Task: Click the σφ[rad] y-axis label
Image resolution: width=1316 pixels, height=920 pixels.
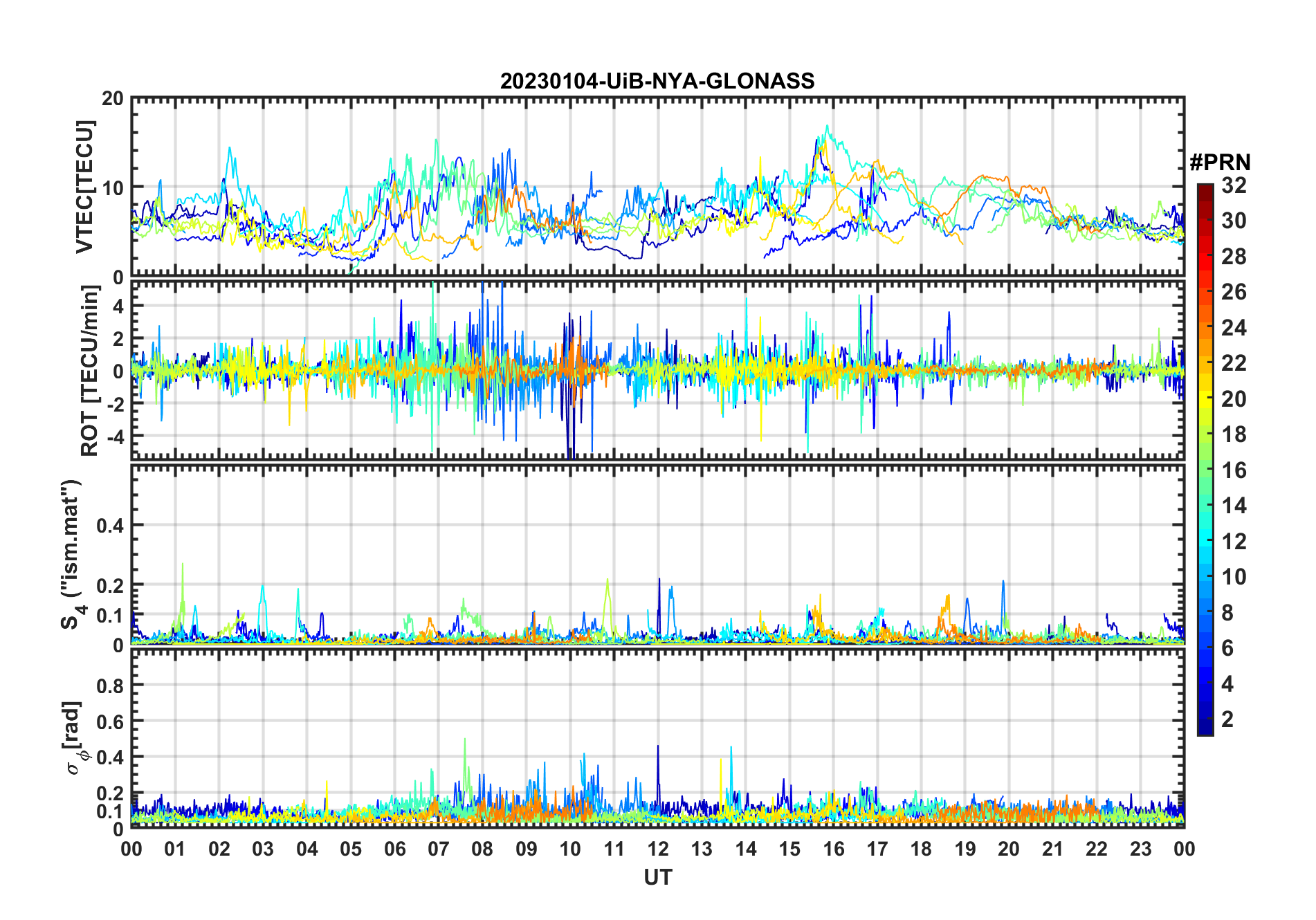Action: coord(75,738)
